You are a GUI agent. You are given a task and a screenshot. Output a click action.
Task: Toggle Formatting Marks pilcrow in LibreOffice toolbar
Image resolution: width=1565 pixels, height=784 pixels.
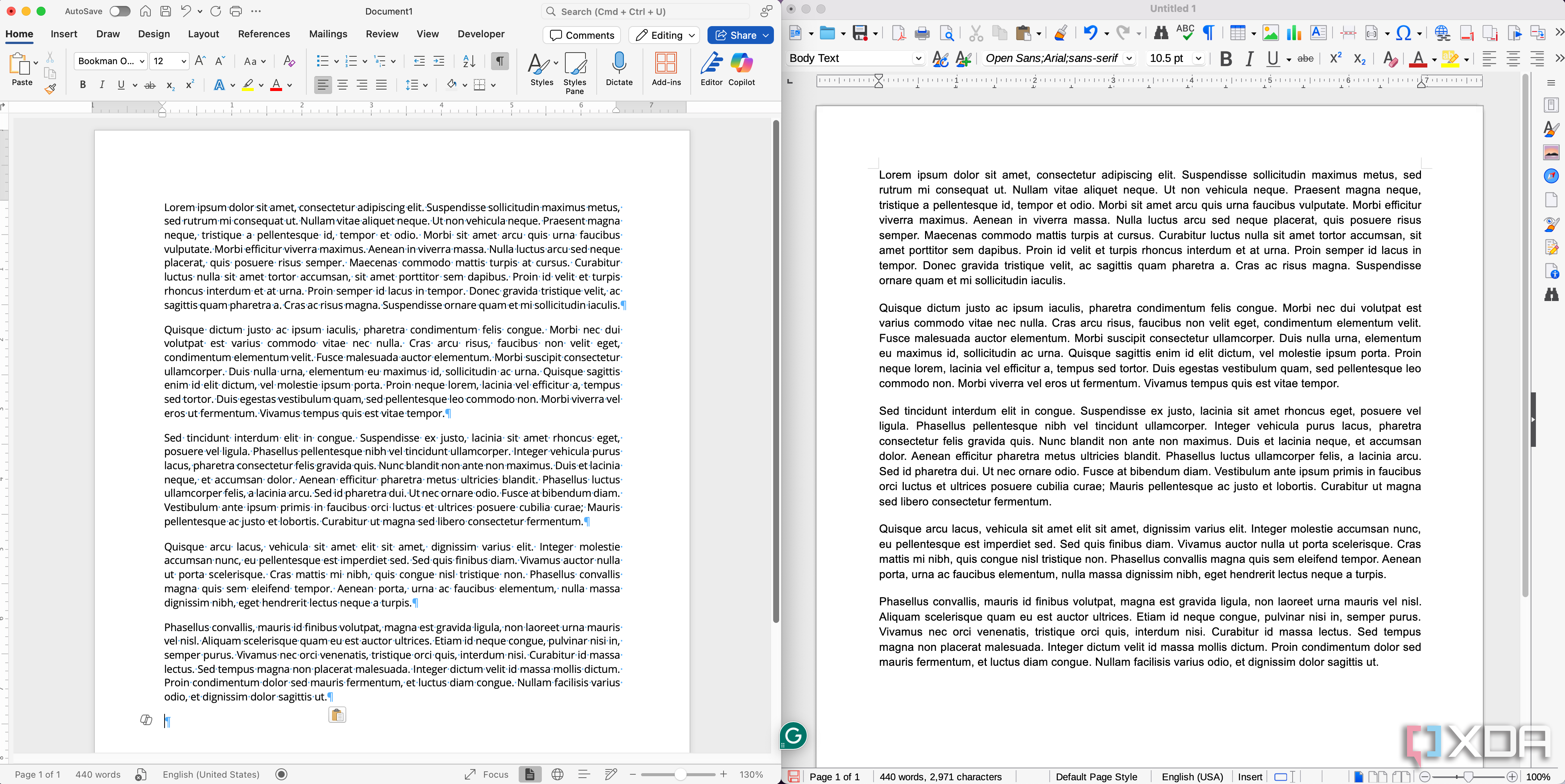[x=1209, y=33]
